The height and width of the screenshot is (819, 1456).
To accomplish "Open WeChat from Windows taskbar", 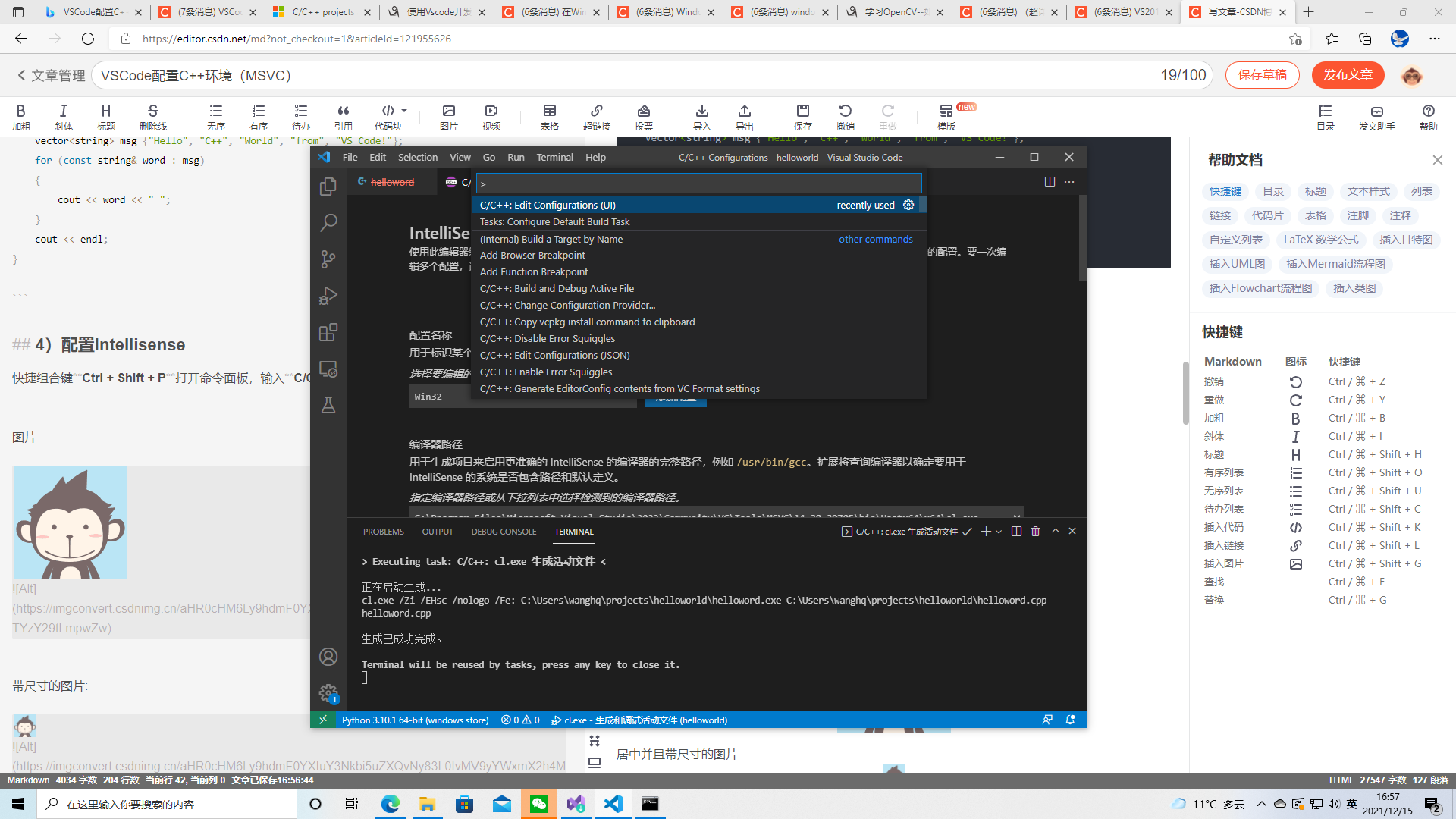I will [x=539, y=804].
